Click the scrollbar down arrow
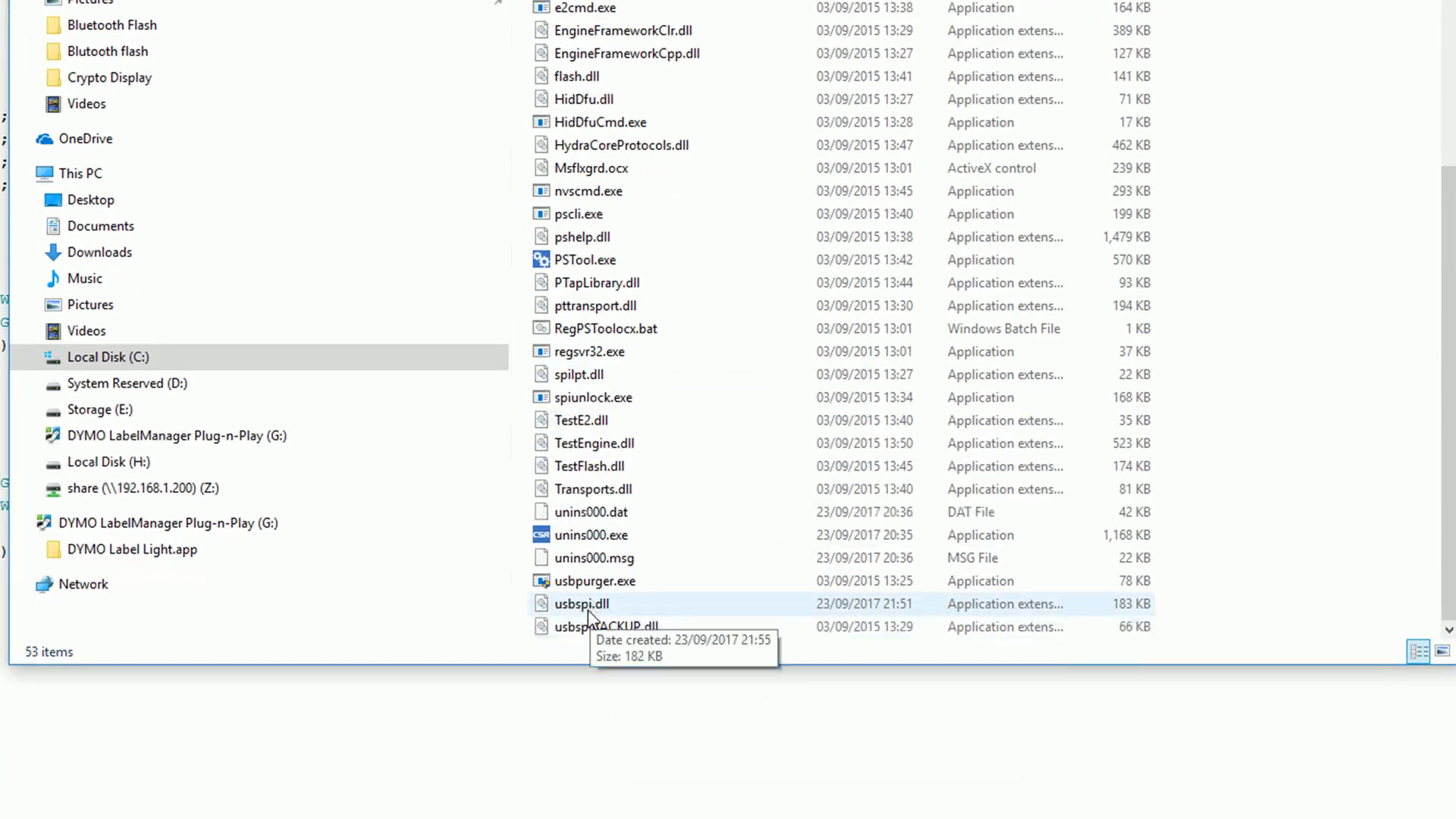1456x819 pixels. (x=1449, y=629)
